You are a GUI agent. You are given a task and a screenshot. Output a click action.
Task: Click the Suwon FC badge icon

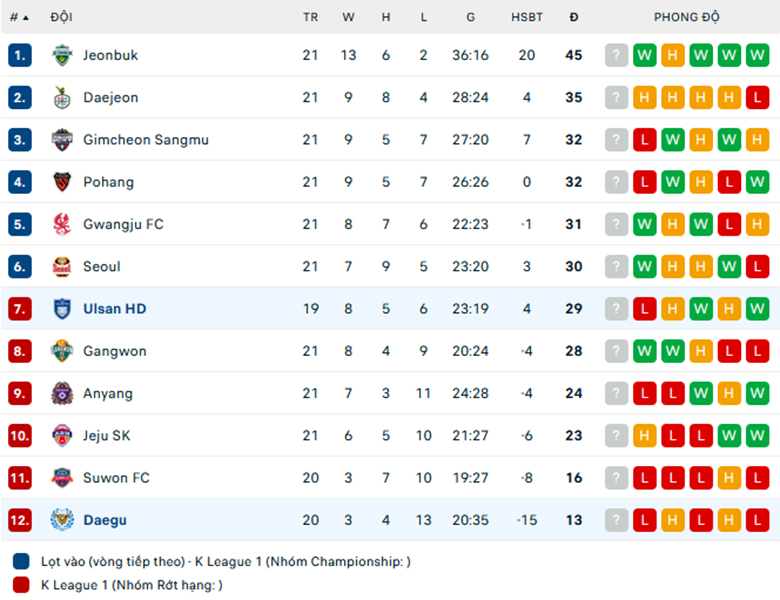click(62, 478)
